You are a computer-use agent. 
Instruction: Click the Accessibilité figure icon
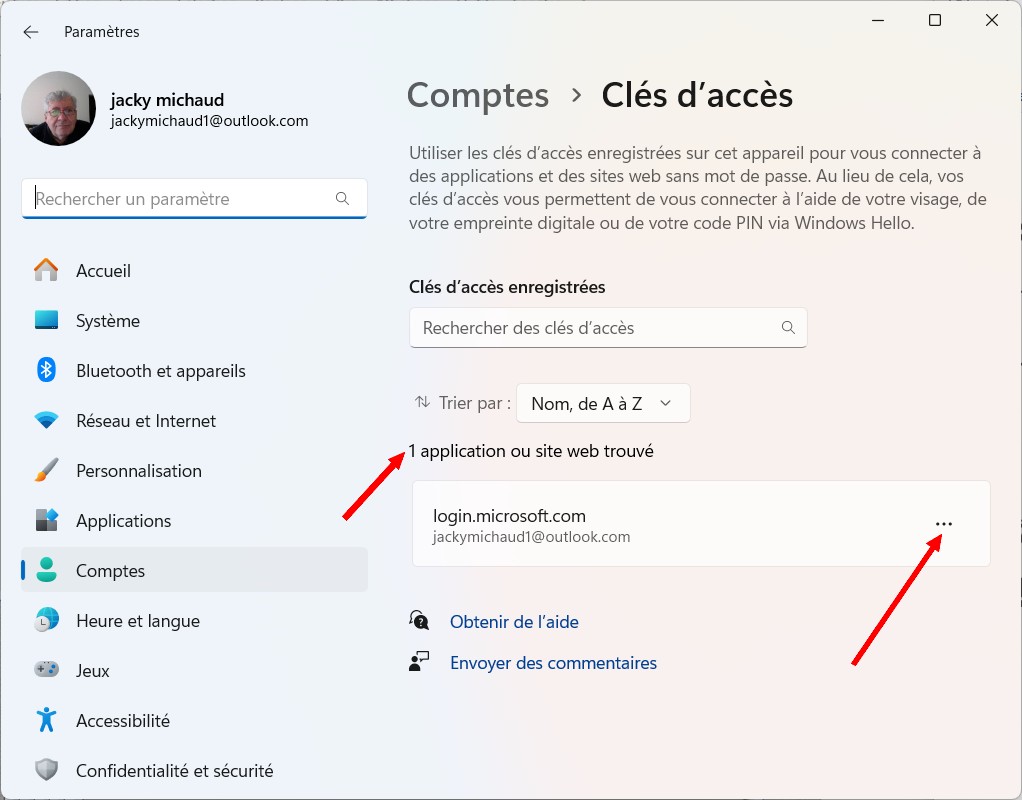click(x=46, y=720)
